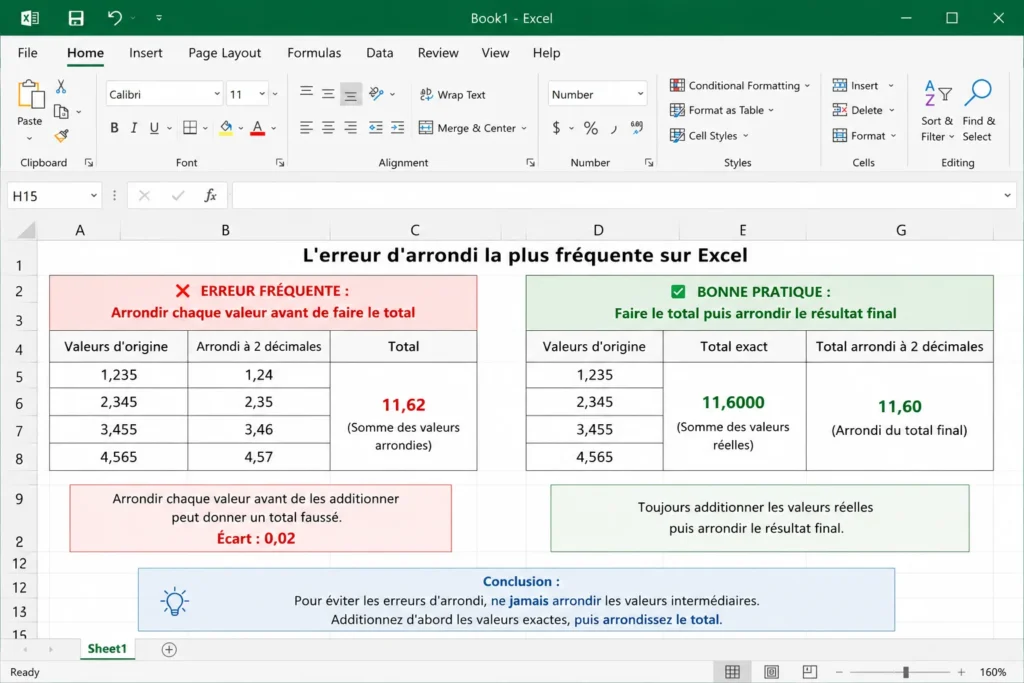This screenshot has height=683, width=1024.
Task: Switch to Review tab
Action: pyautogui.click(x=438, y=53)
